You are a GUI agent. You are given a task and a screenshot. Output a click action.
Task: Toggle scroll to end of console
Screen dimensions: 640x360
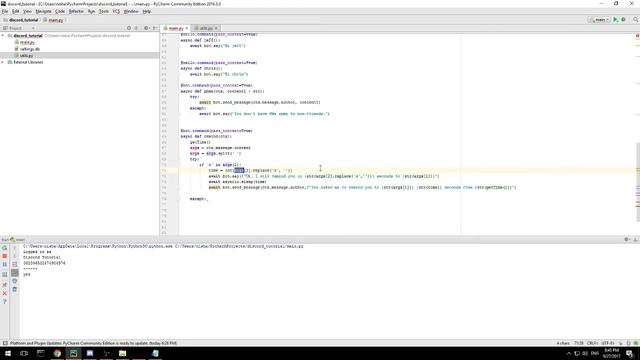coord(15,273)
